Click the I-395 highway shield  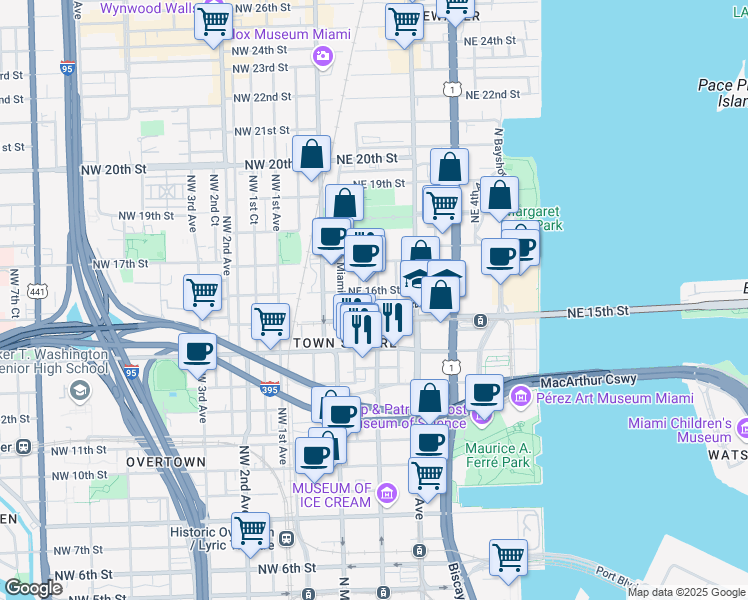pos(270,388)
